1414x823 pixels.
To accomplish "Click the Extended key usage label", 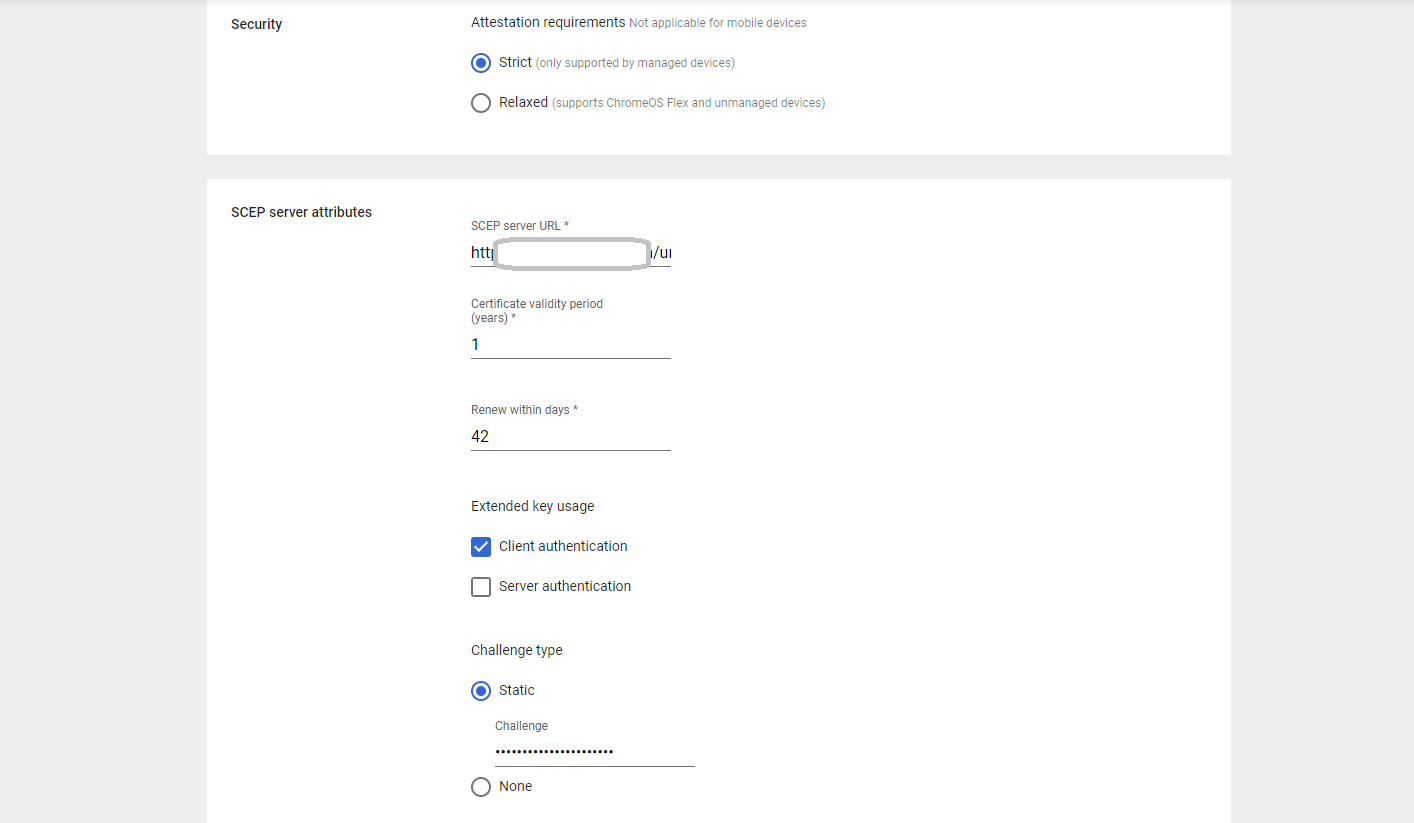I will (x=532, y=506).
